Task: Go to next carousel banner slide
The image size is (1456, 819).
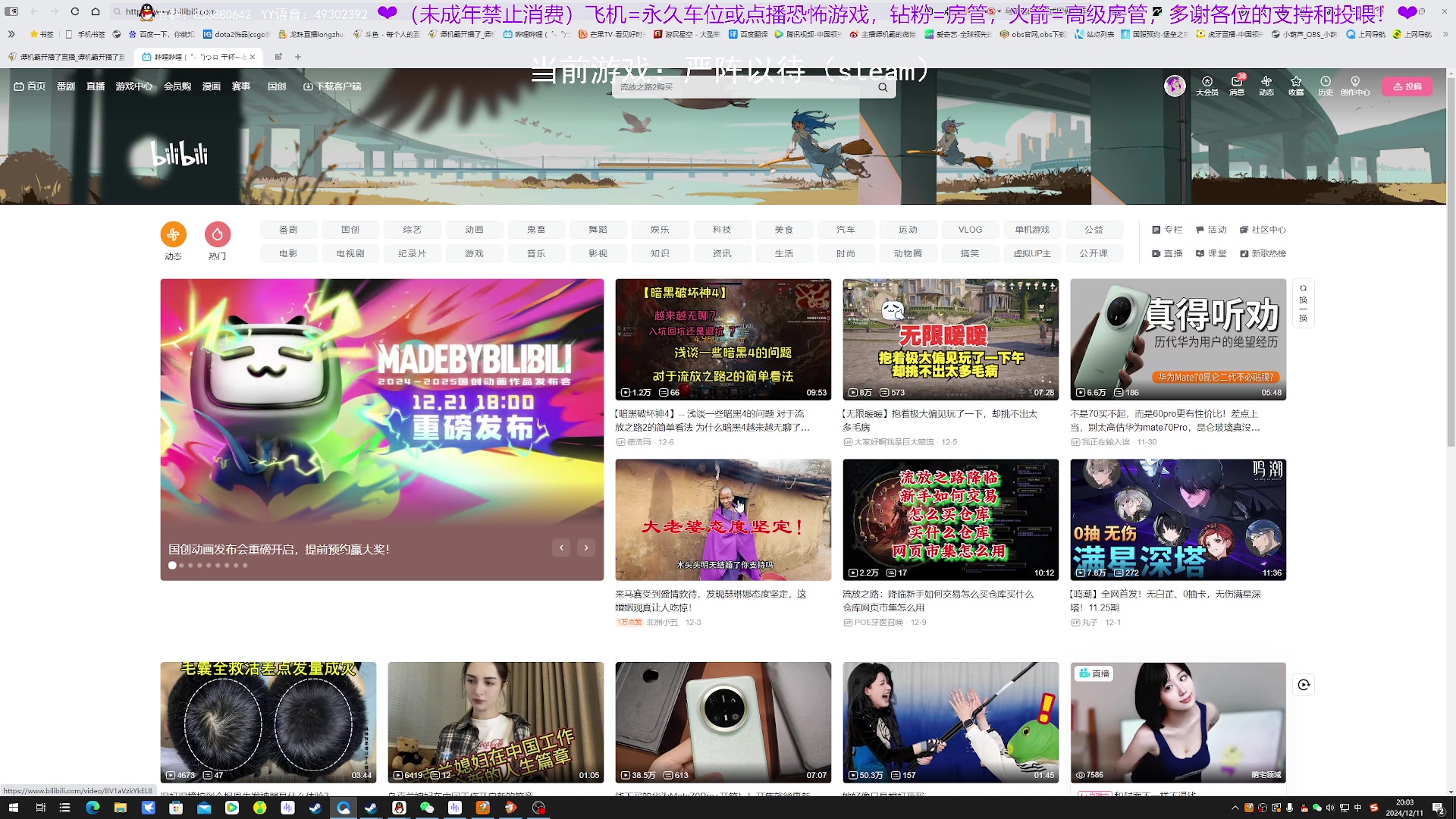Action: (x=586, y=548)
